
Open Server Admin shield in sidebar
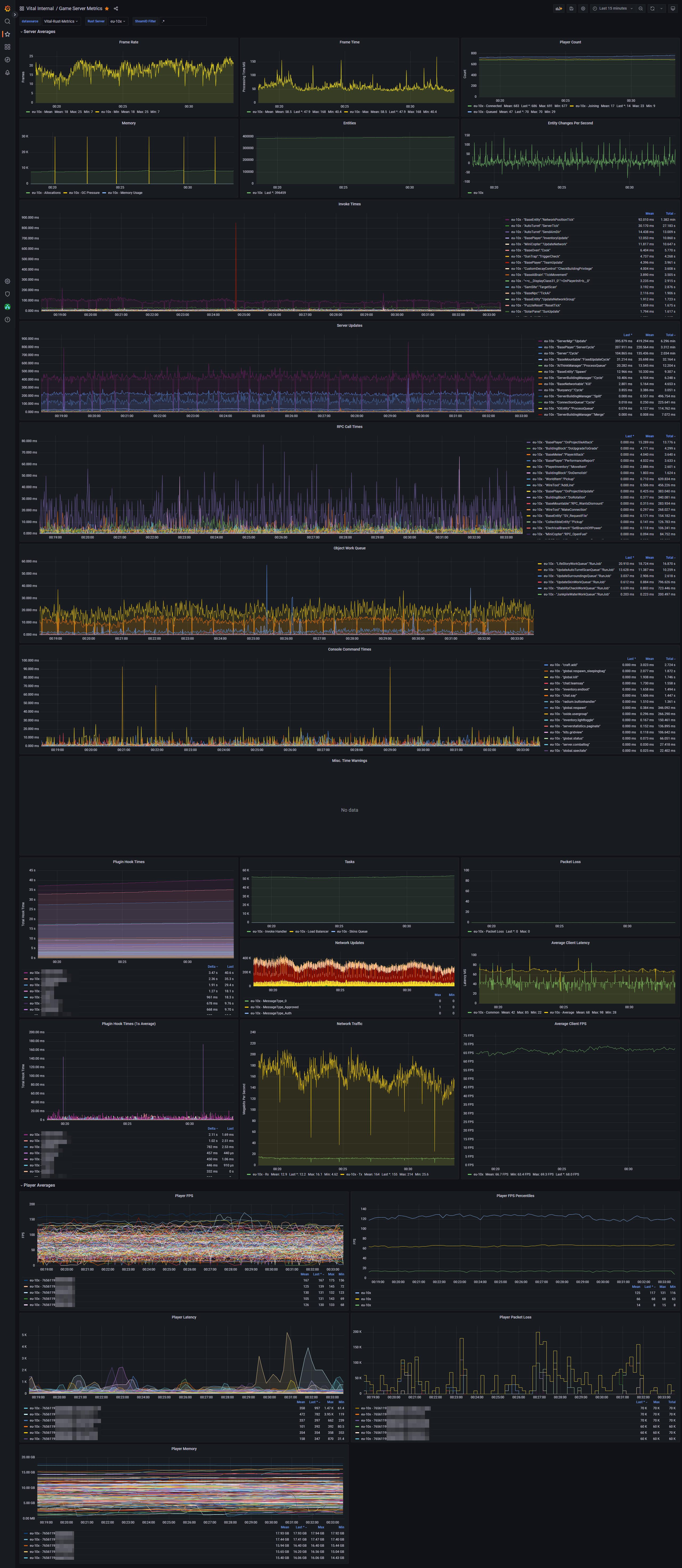[7, 294]
